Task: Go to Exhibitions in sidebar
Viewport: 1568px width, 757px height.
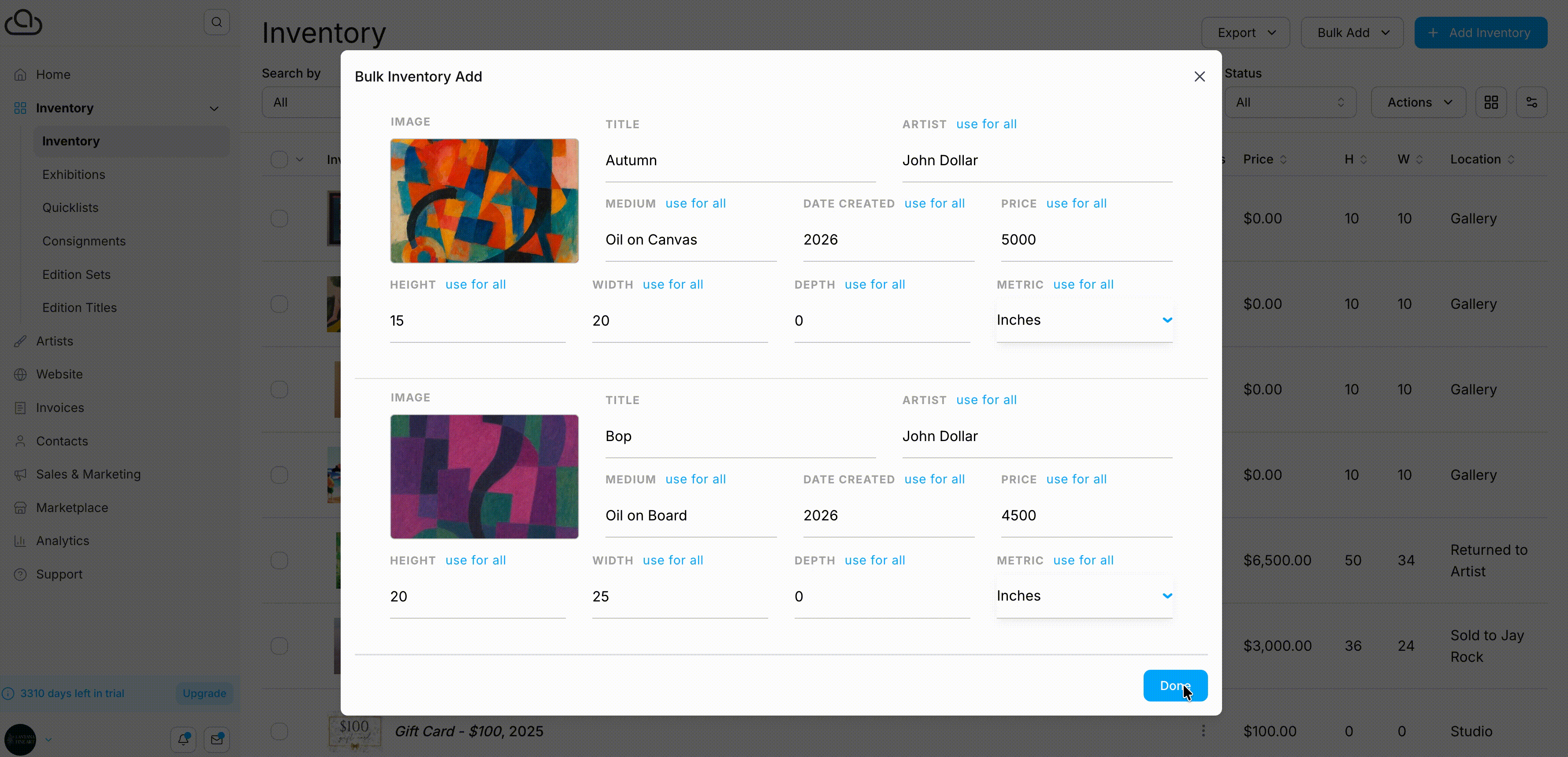Action: (74, 174)
